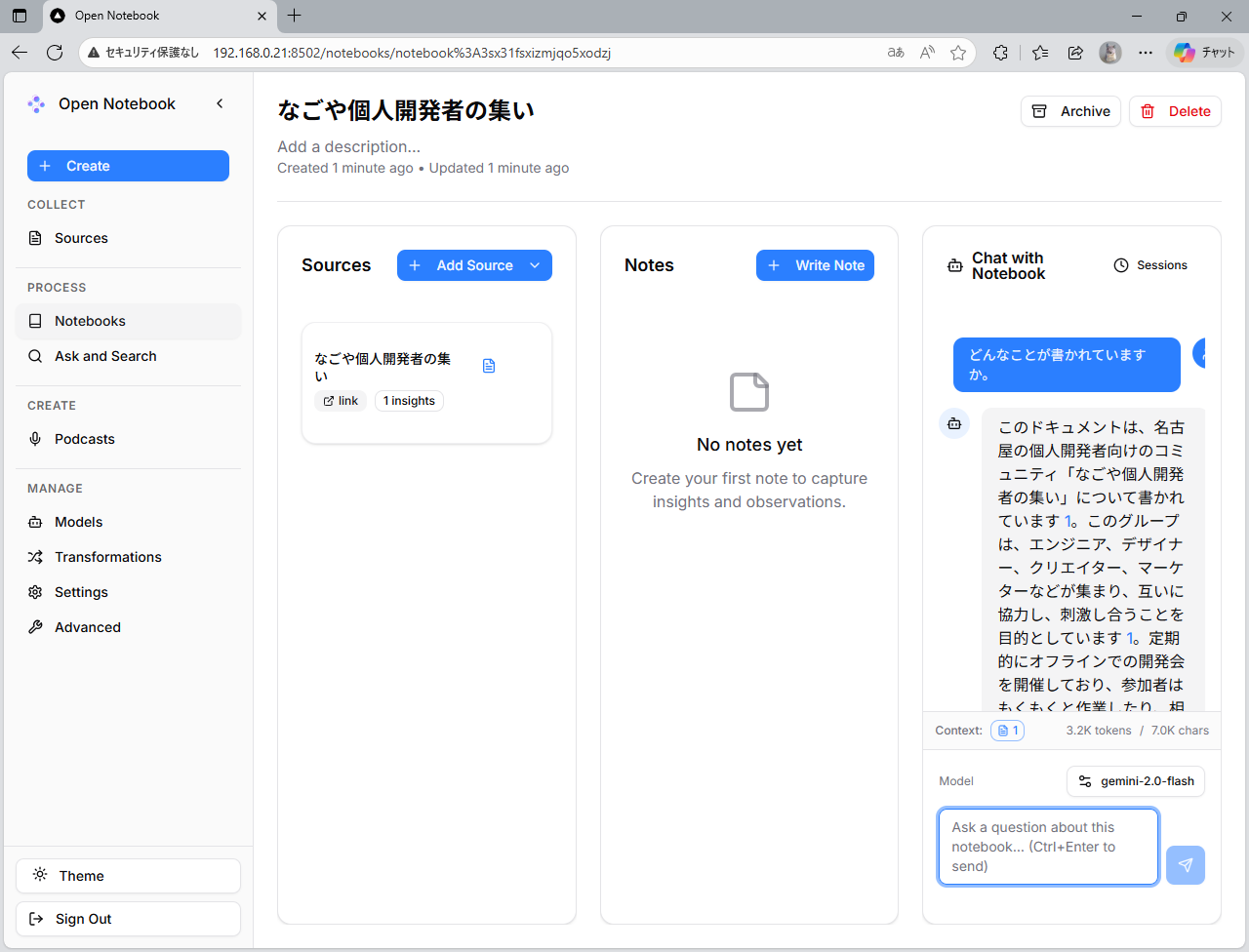Select the Open Notebook browser tab
This screenshot has height=952, width=1249.
click(159, 16)
